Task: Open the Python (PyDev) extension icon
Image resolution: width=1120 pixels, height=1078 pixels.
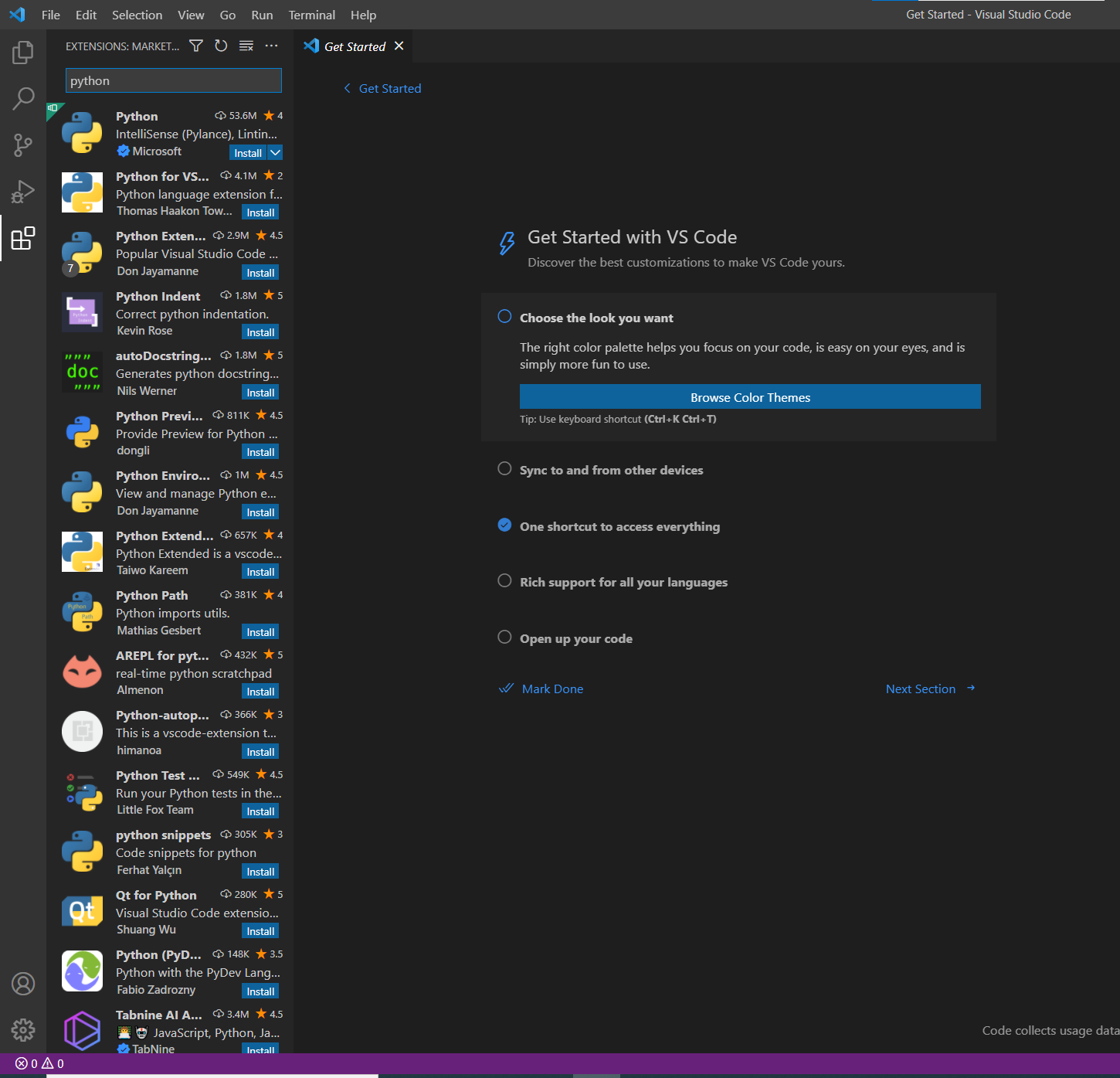Action: point(82,971)
